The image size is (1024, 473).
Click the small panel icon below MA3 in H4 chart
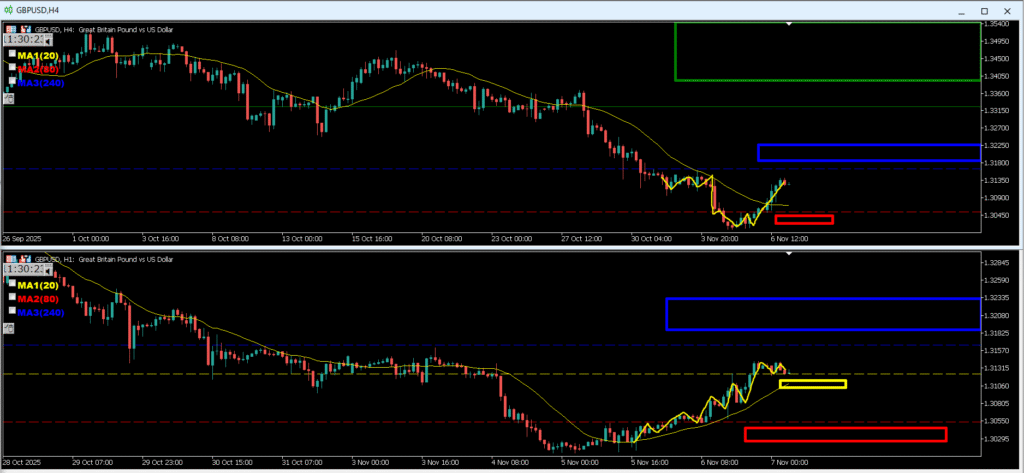pyautogui.click(x=9, y=97)
